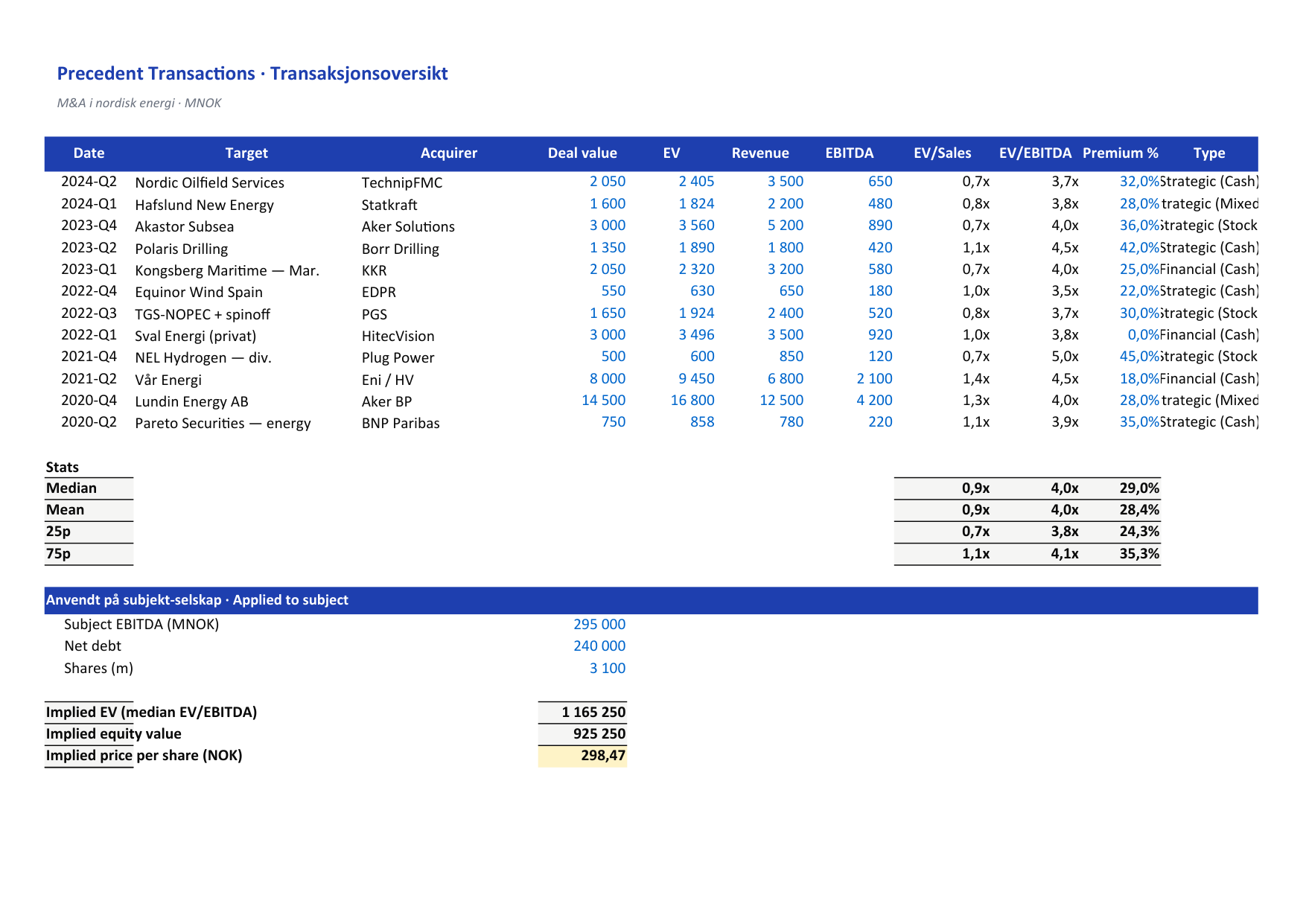Screen dimensions: 1306x924
Task: Click the Mean row label
Action: (x=65, y=509)
